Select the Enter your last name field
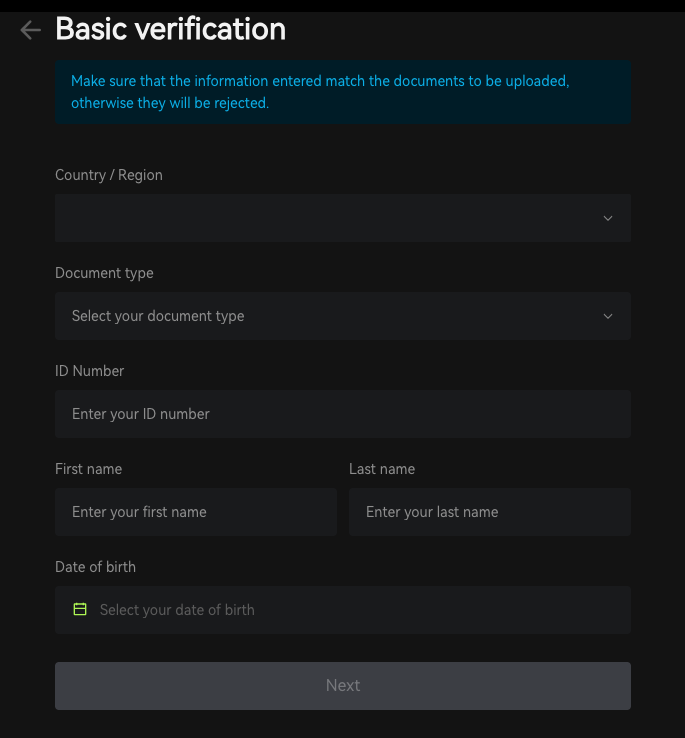The height and width of the screenshot is (738, 685). [490, 512]
